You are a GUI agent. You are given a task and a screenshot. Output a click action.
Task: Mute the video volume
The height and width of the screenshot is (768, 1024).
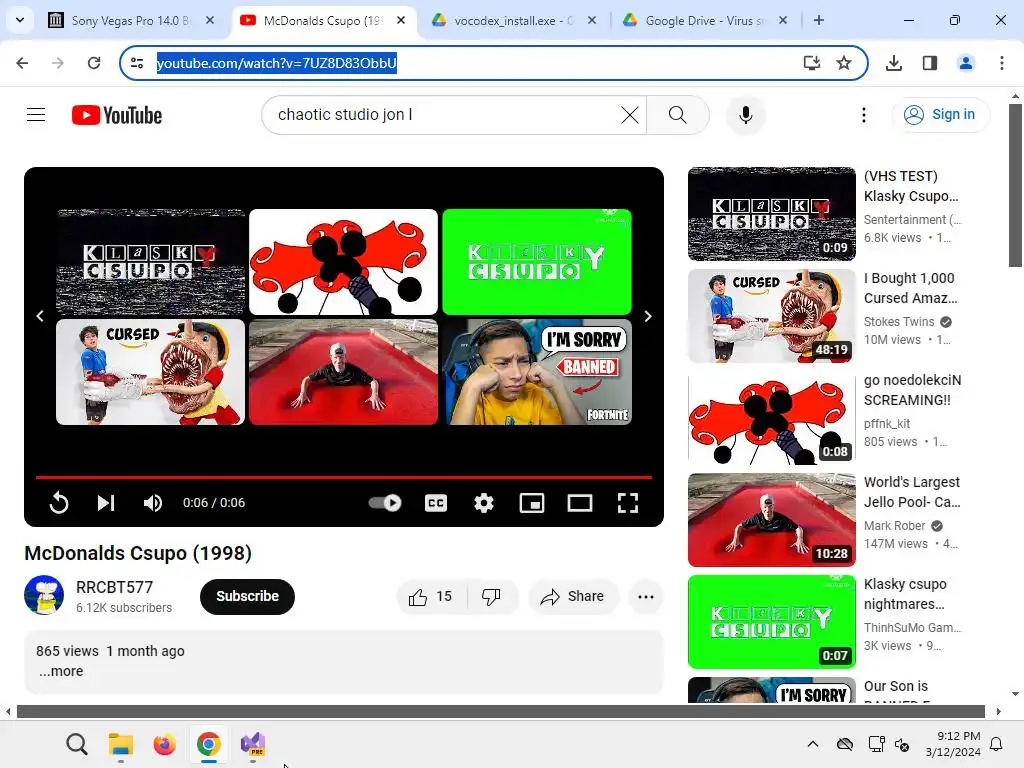pos(153,503)
